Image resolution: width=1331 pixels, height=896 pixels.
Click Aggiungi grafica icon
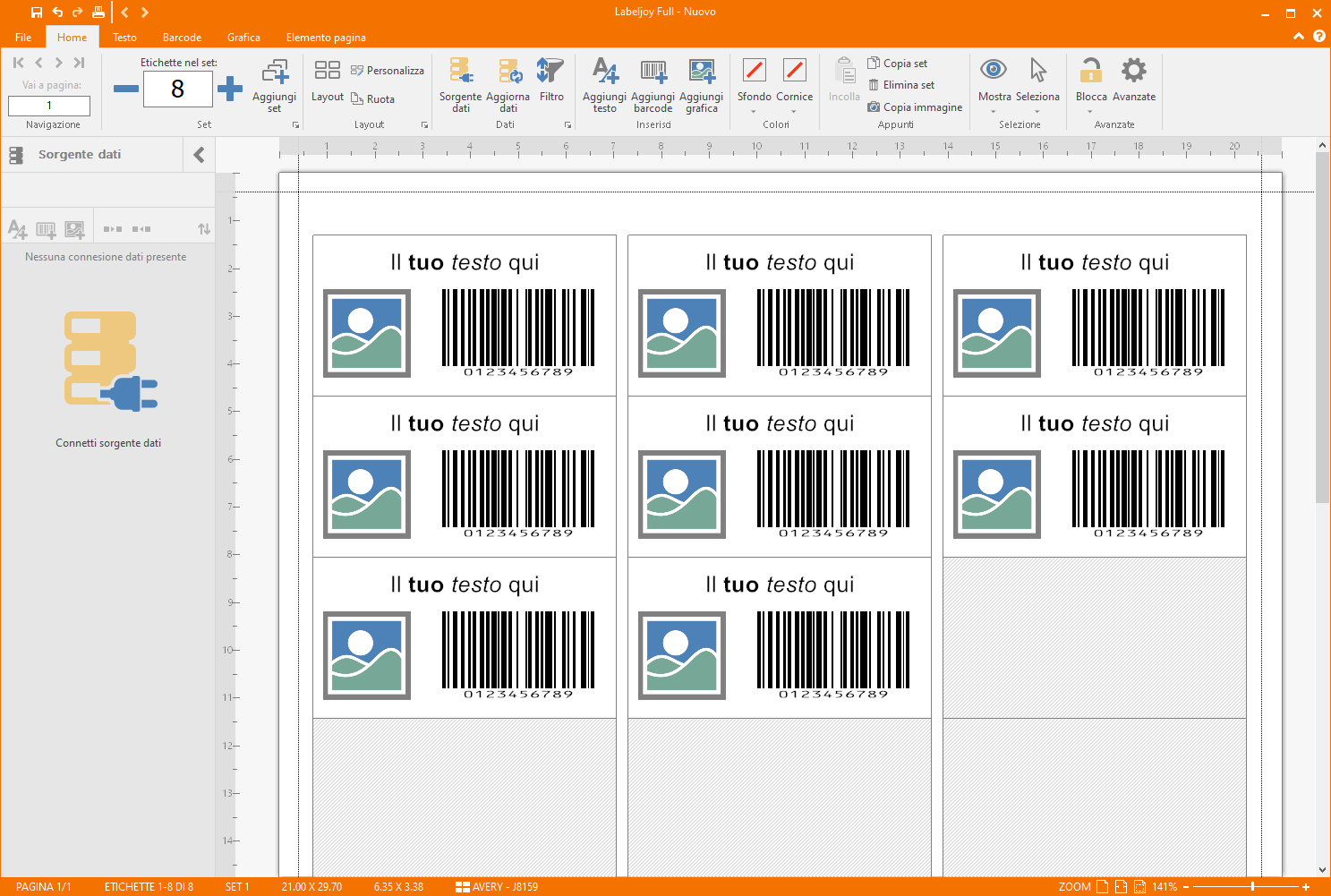click(701, 72)
